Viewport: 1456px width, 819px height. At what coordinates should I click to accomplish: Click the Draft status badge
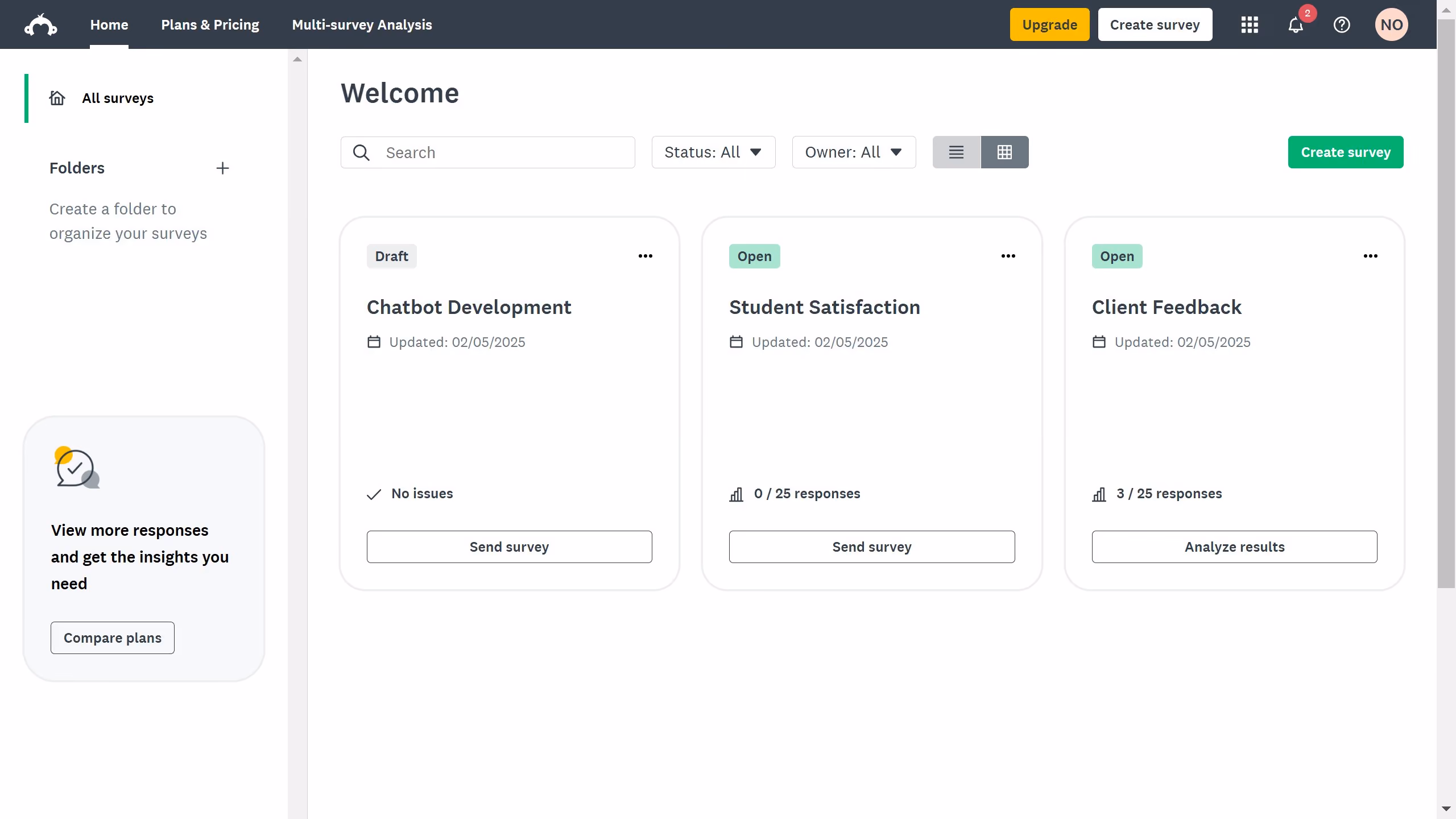point(391,256)
